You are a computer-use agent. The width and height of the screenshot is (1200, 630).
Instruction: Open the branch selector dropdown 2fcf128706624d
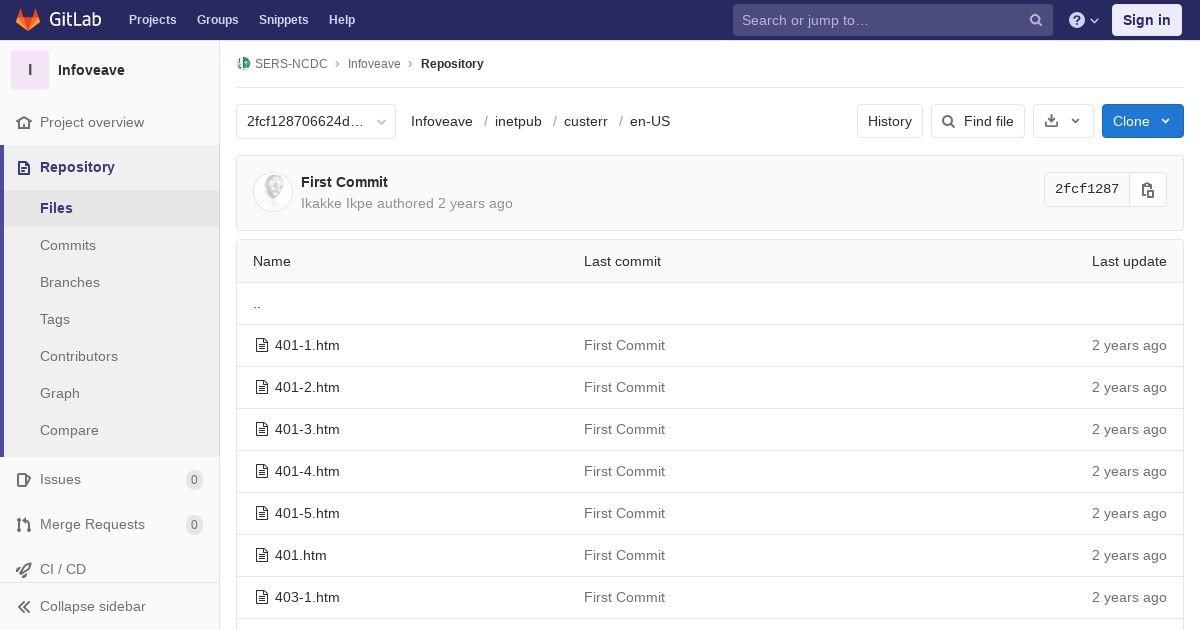click(316, 122)
